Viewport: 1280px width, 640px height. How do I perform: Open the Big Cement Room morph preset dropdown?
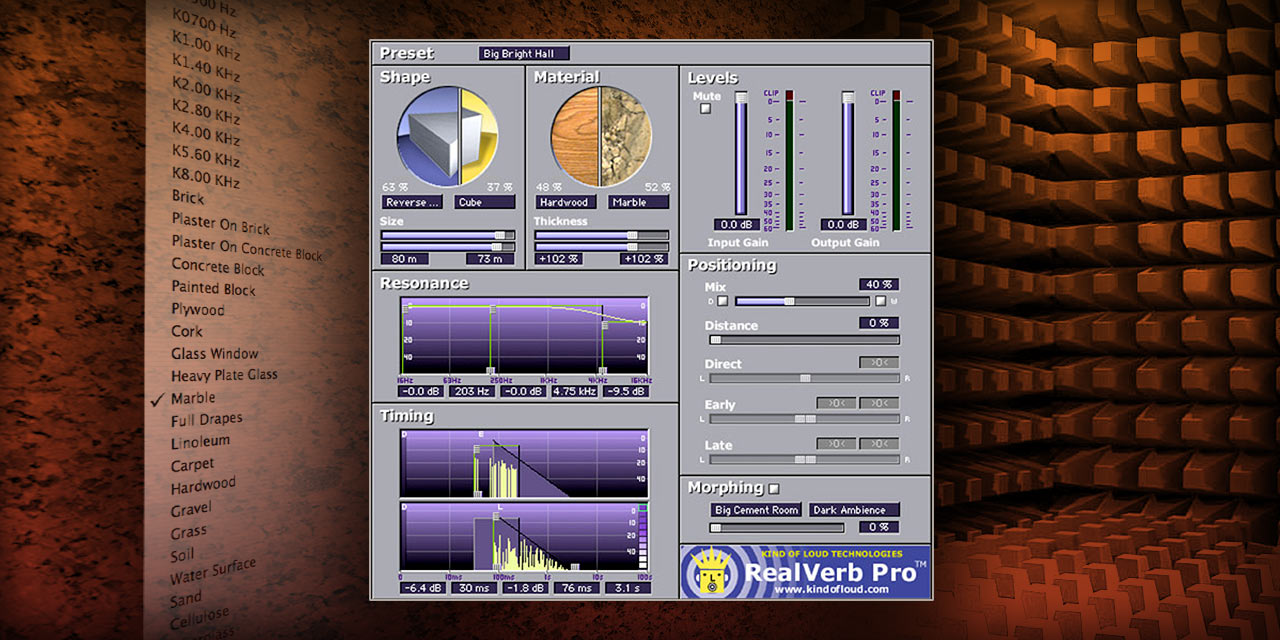tap(756, 510)
